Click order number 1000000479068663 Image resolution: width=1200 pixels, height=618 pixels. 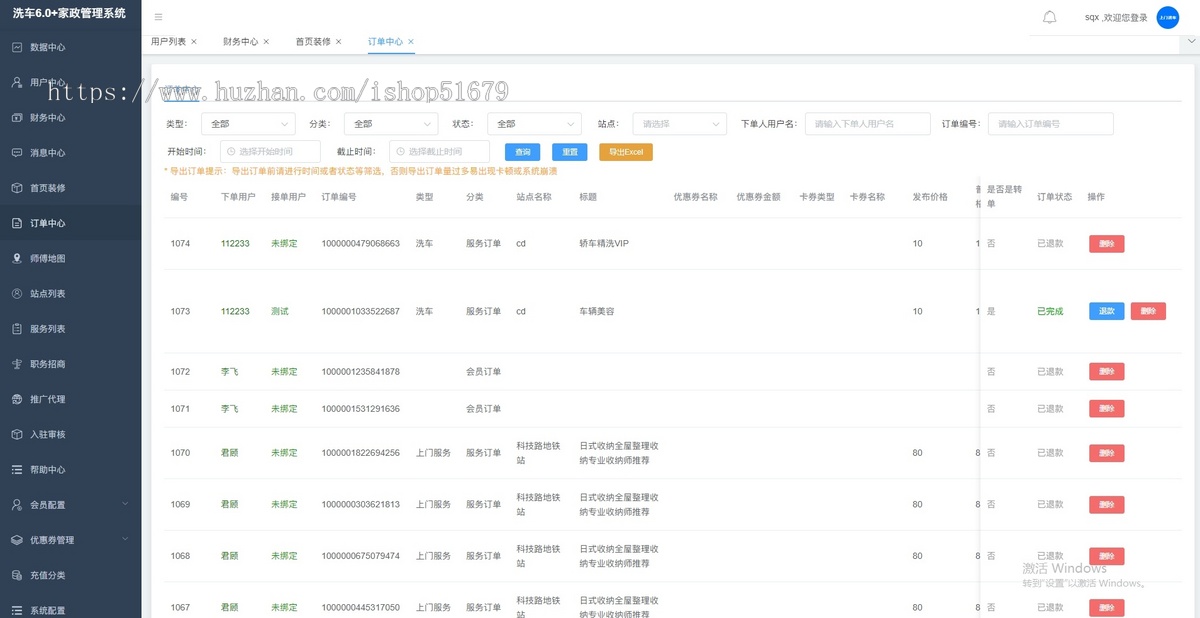(361, 243)
